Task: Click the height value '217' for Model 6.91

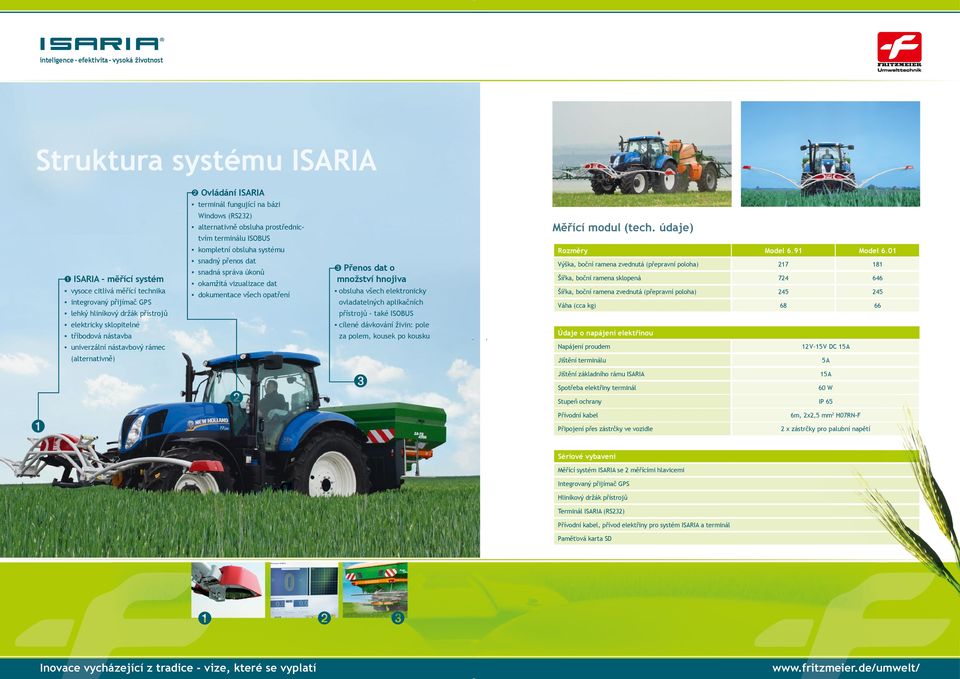Action: tap(783, 264)
